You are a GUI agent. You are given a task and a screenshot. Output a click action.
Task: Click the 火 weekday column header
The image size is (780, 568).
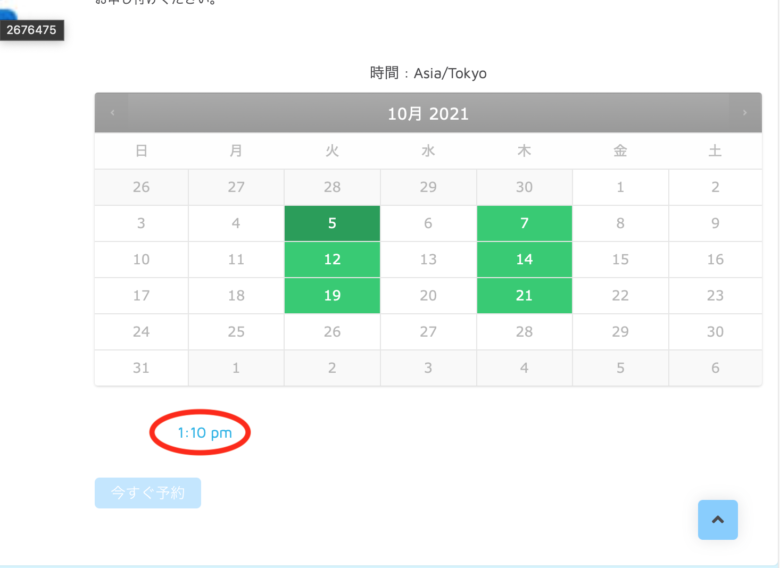332,151
